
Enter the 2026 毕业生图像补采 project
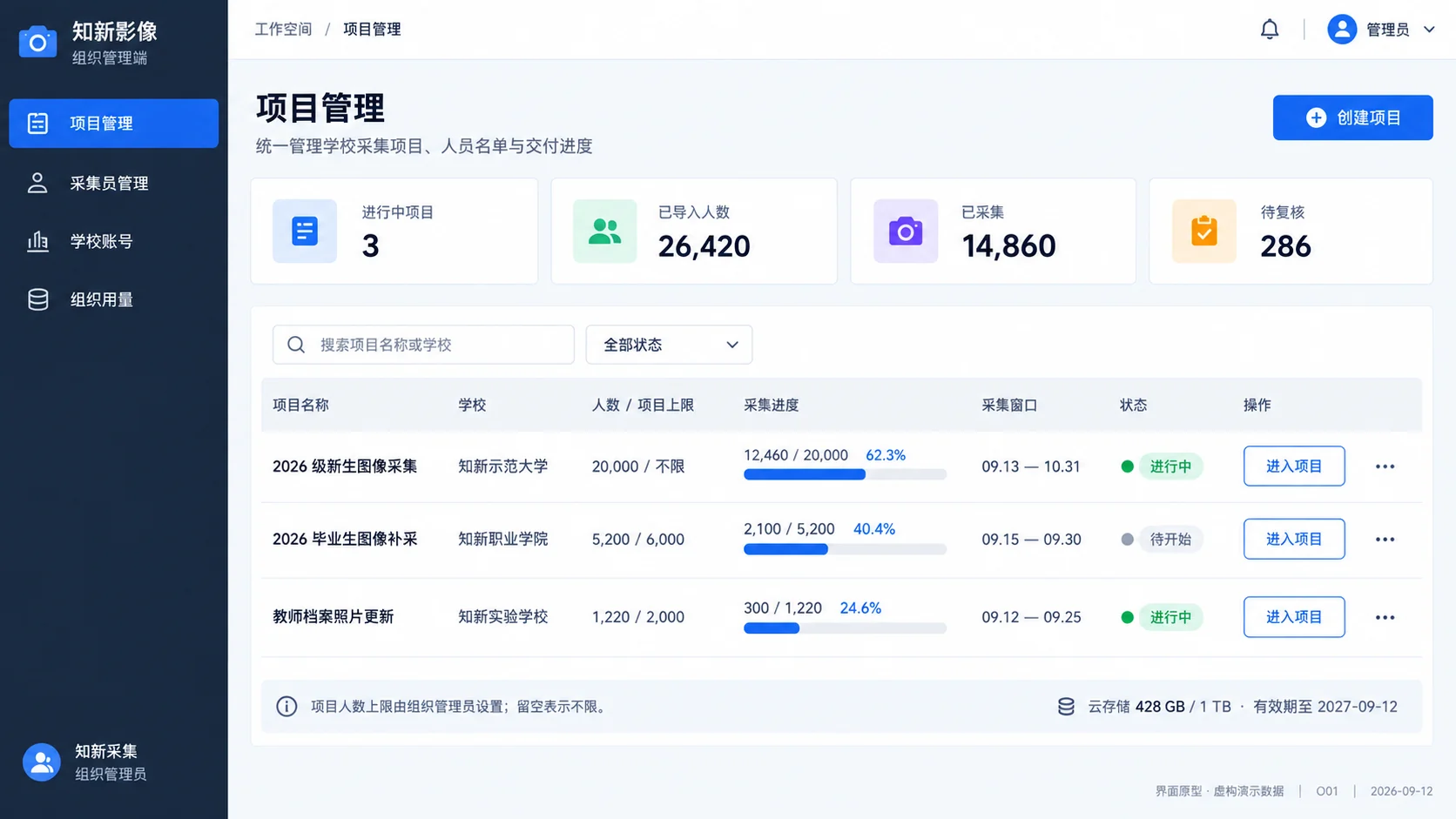(x=1294, y=540)
